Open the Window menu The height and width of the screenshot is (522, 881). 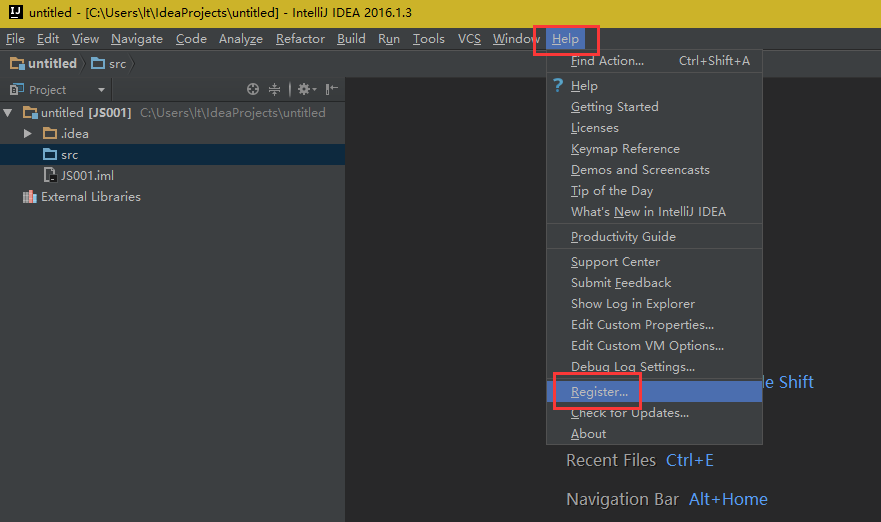pos(516,39)
